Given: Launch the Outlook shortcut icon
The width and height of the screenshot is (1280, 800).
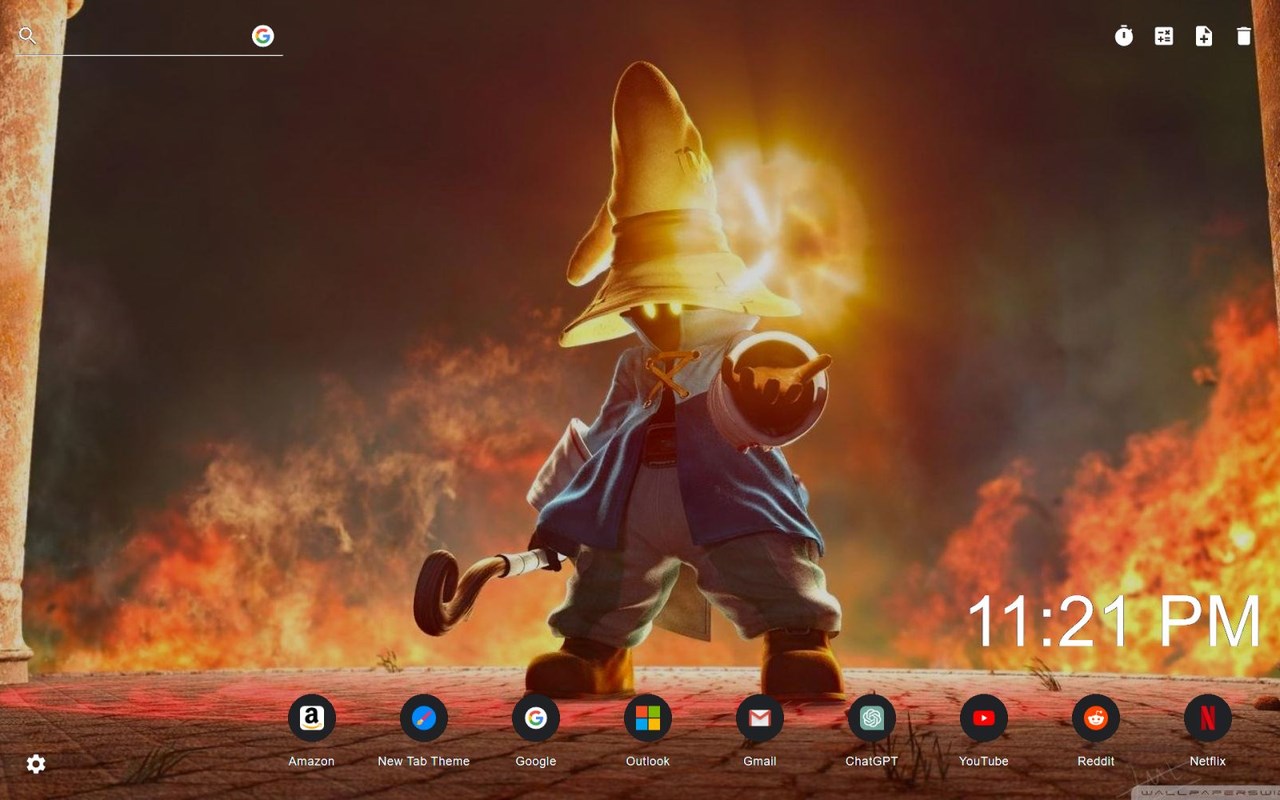Looking at the screenshot, I should click(x=648, y=718).
